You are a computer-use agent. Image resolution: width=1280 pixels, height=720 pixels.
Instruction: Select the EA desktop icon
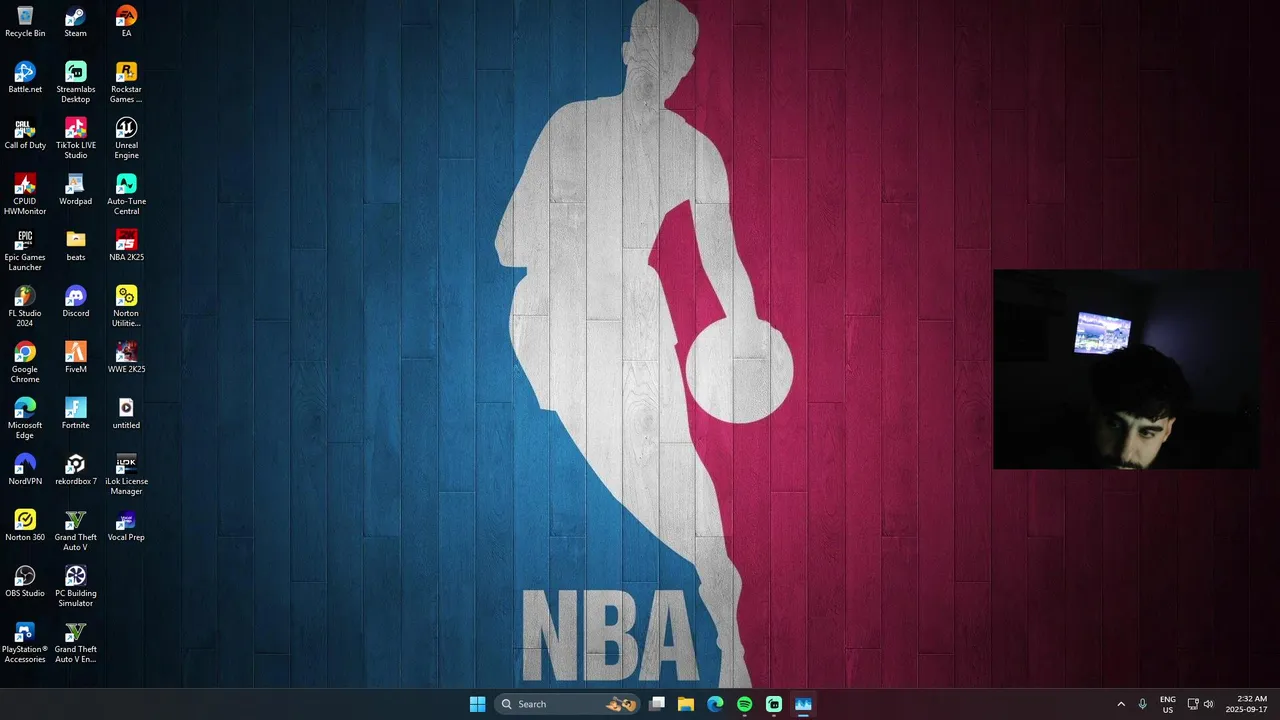[x=126, y=22]
